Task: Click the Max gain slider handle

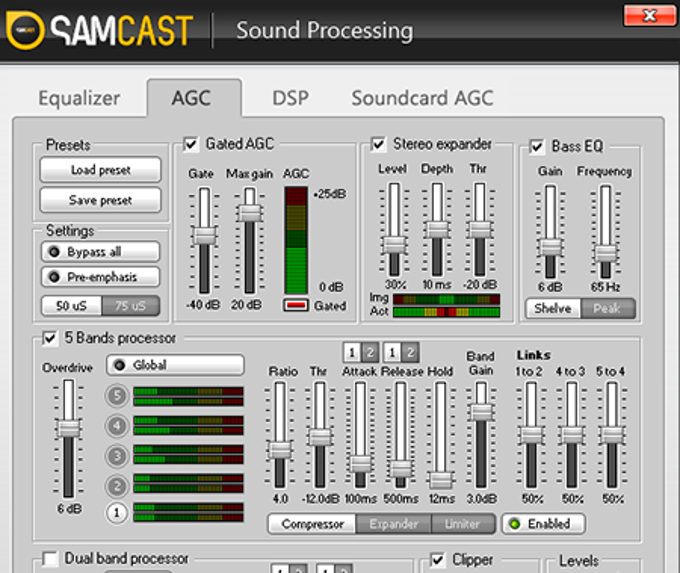Action: 249,213
